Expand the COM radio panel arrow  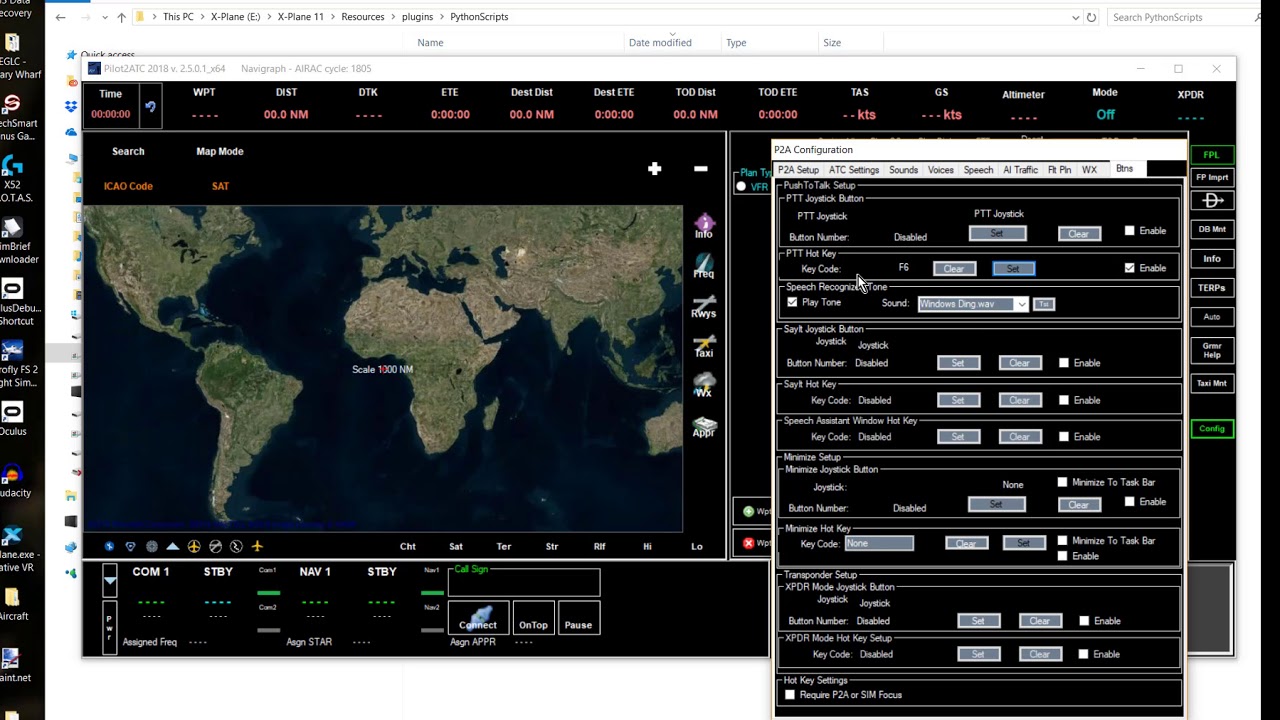pos(110,581)
